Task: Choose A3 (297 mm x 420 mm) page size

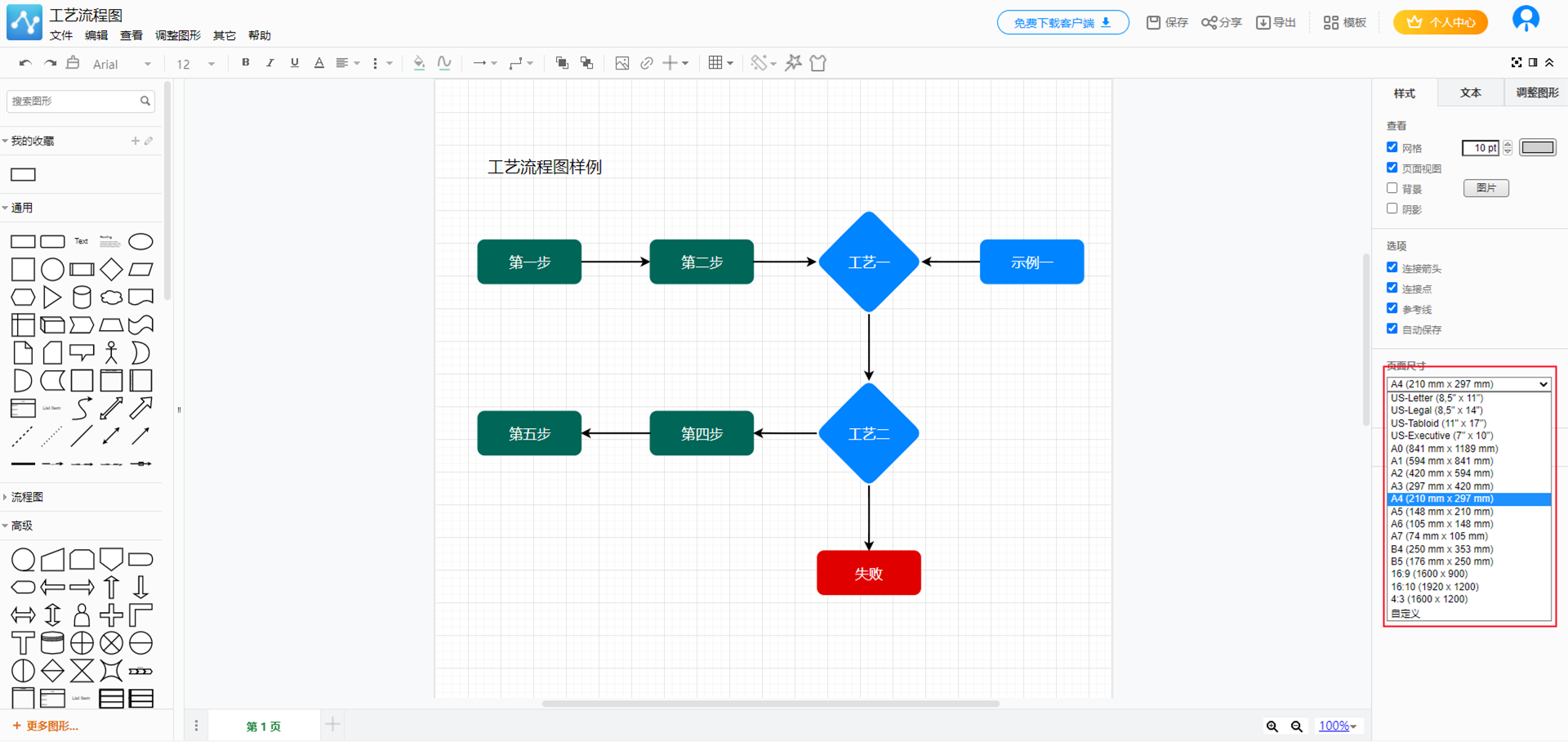Action: click(1441, 486)
